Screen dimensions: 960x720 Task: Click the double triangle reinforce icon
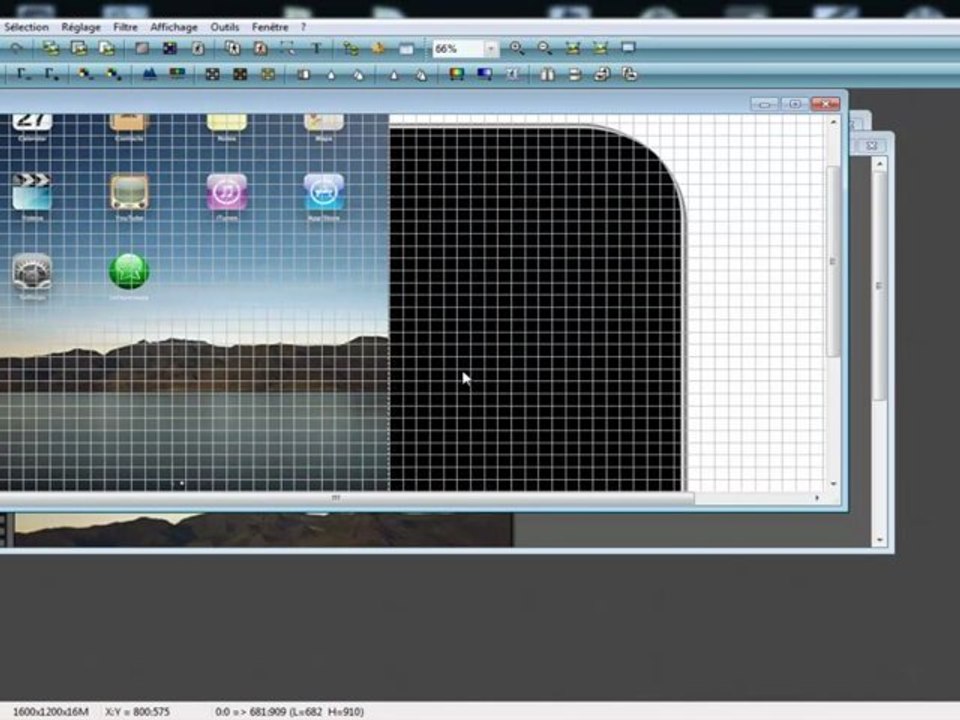pos(422,75)
